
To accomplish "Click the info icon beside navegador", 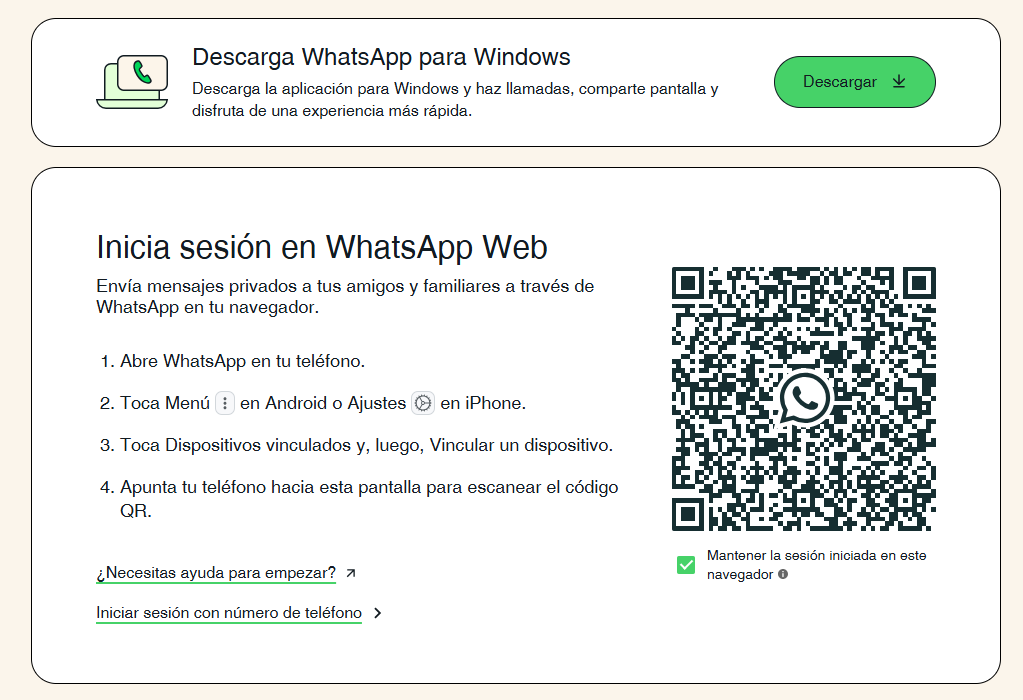I will point(783,574).
